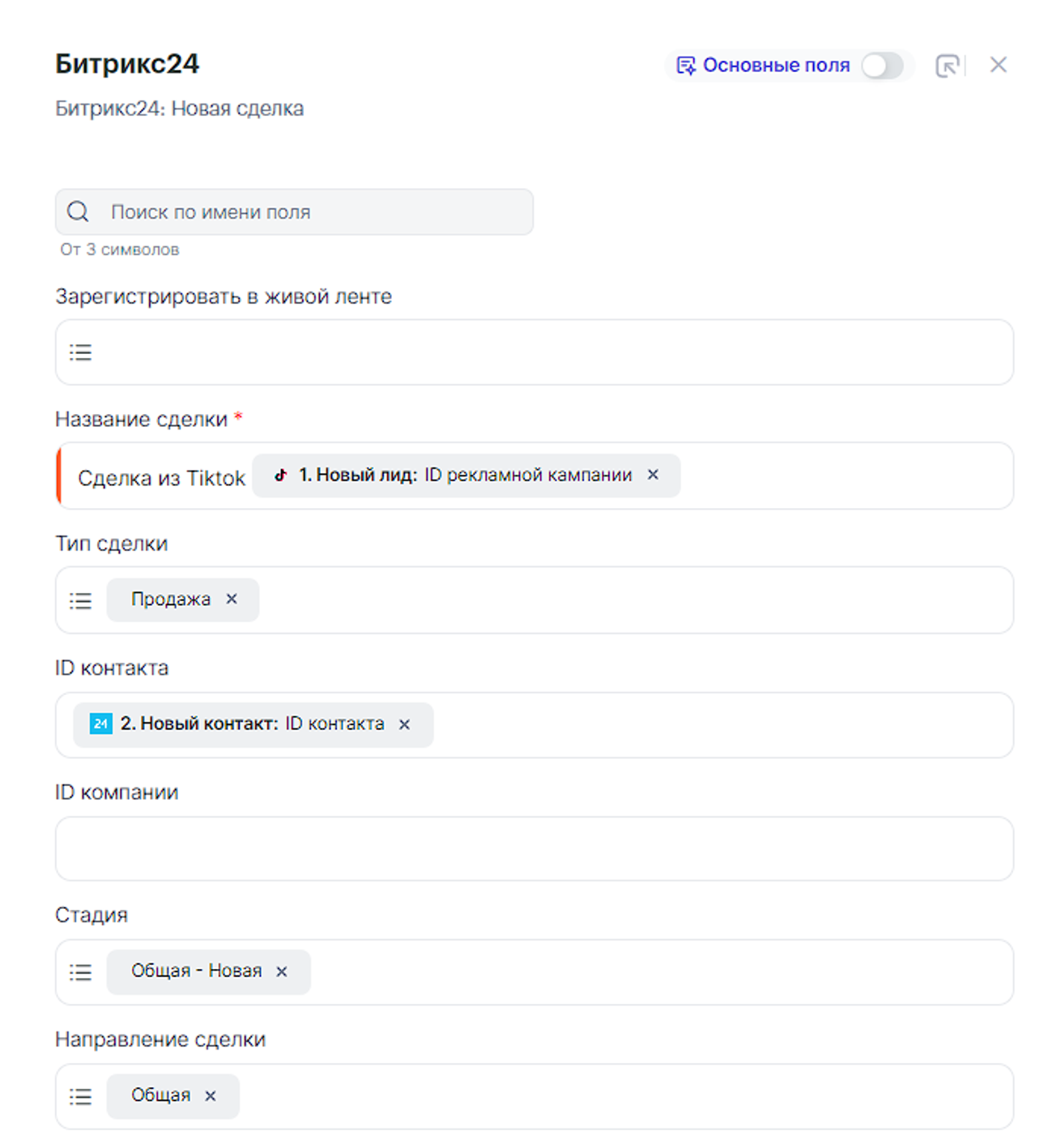Remove the Общая direction value
This screenshot has height=1148, width=1061.
tap(211, 1096)
